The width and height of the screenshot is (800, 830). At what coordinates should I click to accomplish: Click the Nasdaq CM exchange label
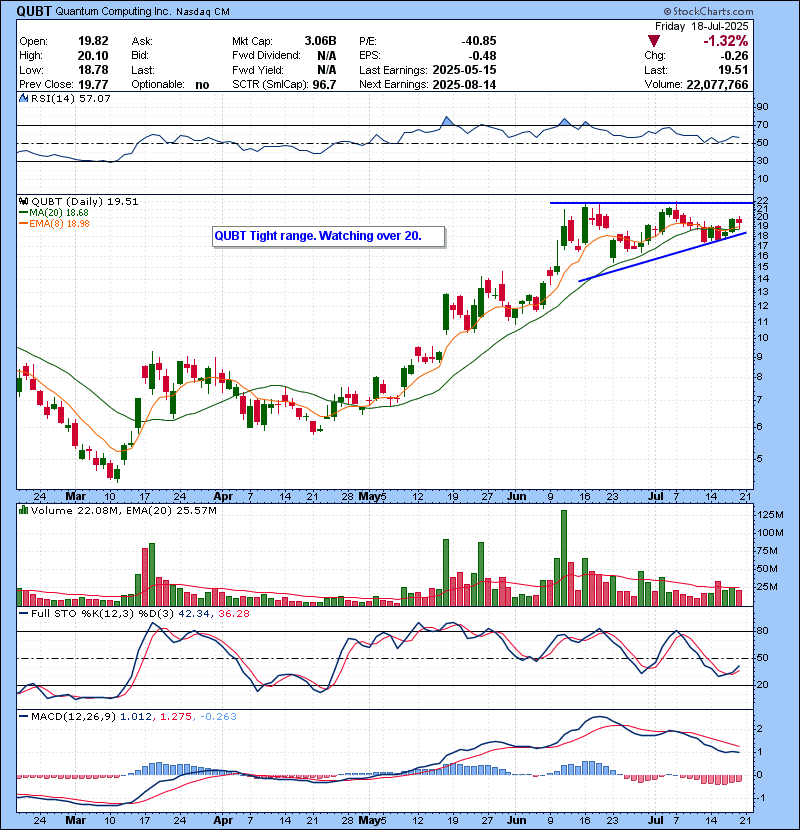[x=203, y=11]
